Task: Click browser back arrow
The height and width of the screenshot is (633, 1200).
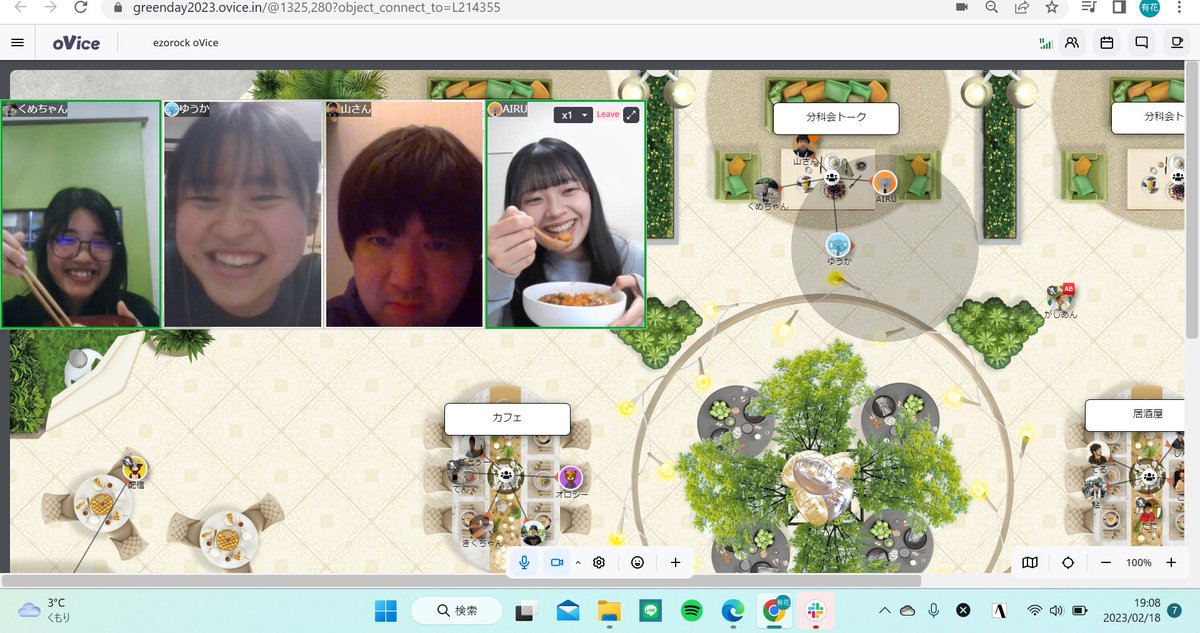Action: 20,7
